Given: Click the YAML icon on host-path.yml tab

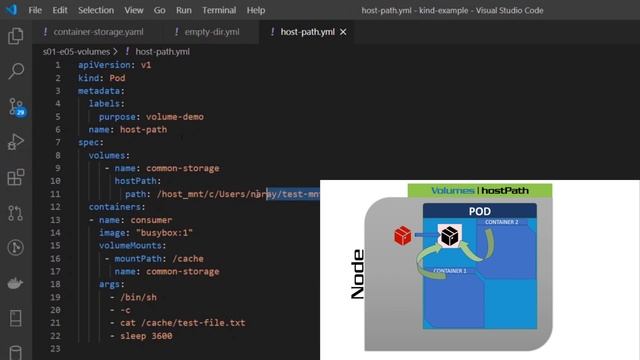Looking at the screenshot, I should tap(272, 32).
